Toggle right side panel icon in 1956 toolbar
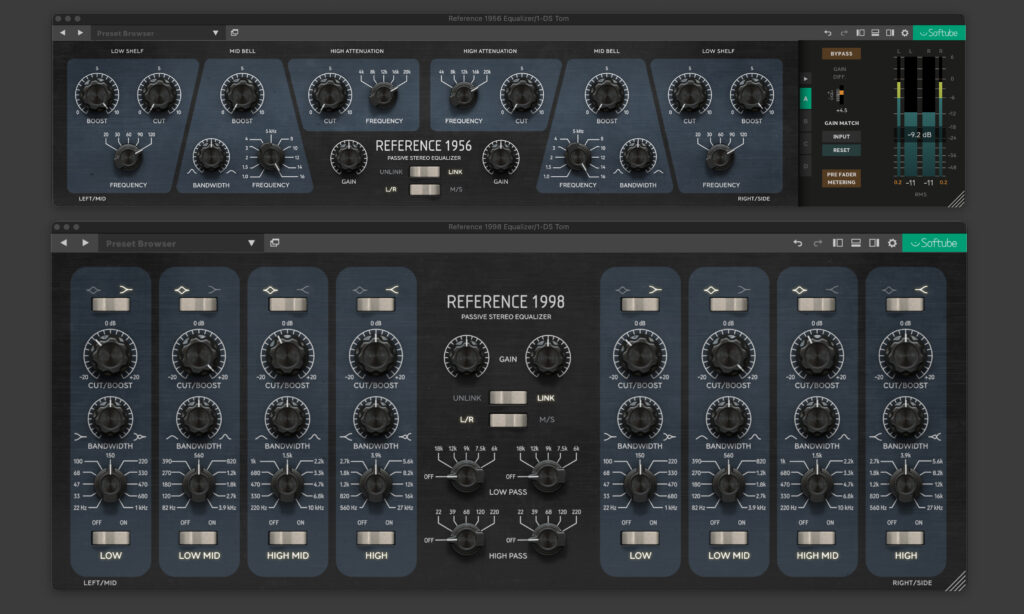This screenshot has height=614, width=1024. pos(889,33)
